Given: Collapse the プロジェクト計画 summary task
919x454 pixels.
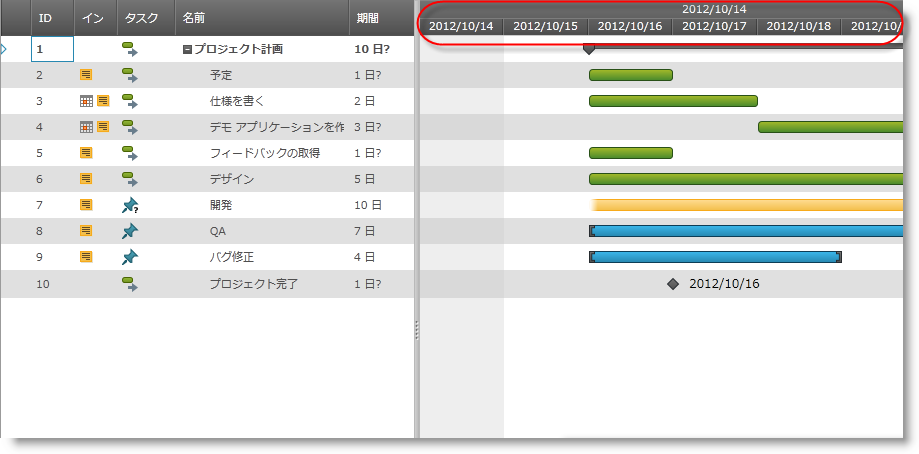Looking at the screenshot, I should [187, 50].
